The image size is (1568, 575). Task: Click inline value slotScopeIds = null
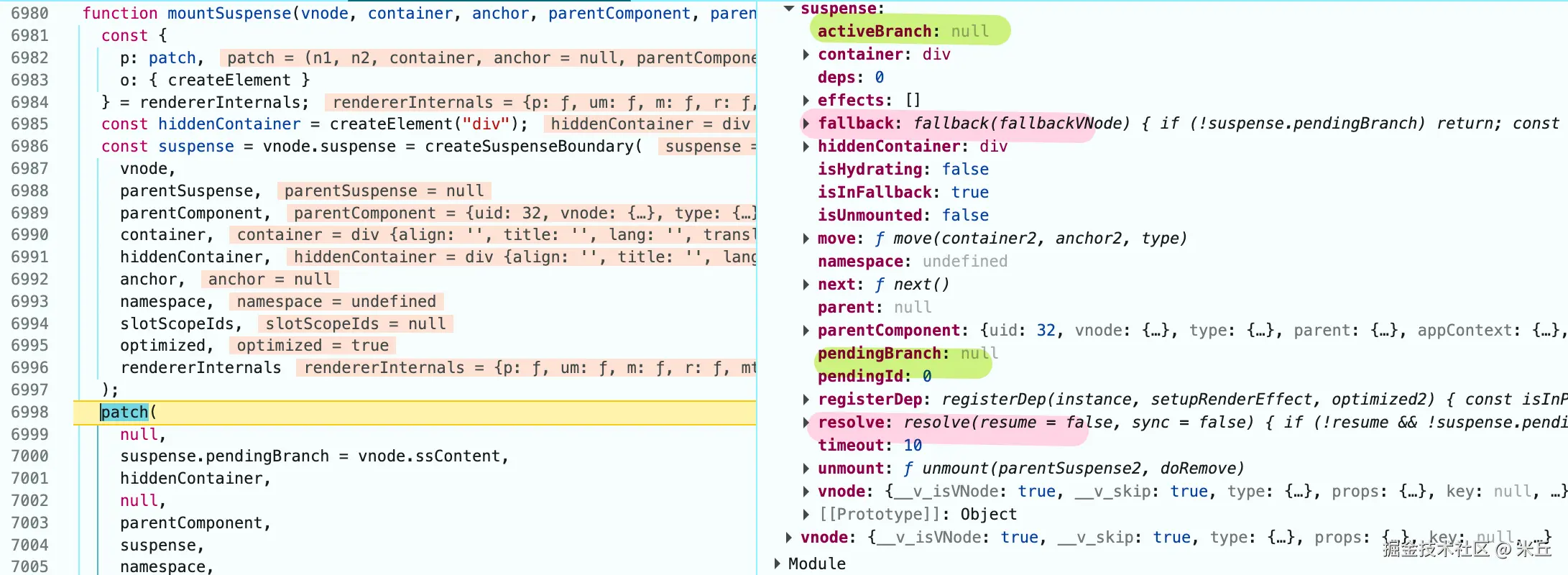pyautogui.click(x=356, y=323)
